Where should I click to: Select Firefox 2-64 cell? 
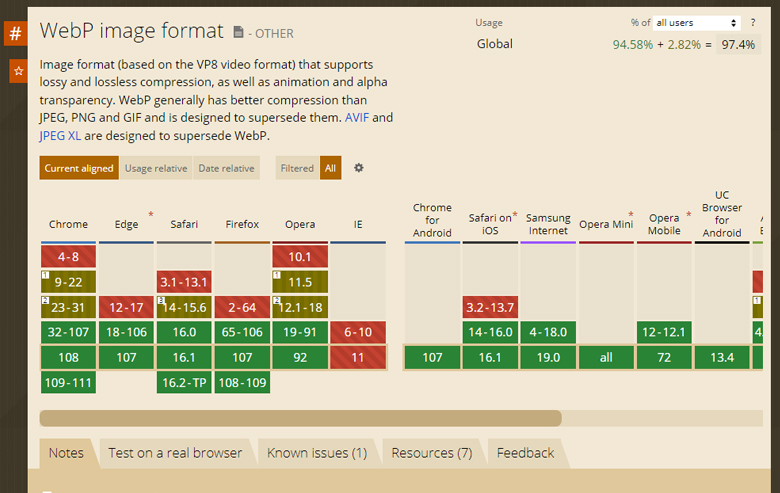coord(242,307)
